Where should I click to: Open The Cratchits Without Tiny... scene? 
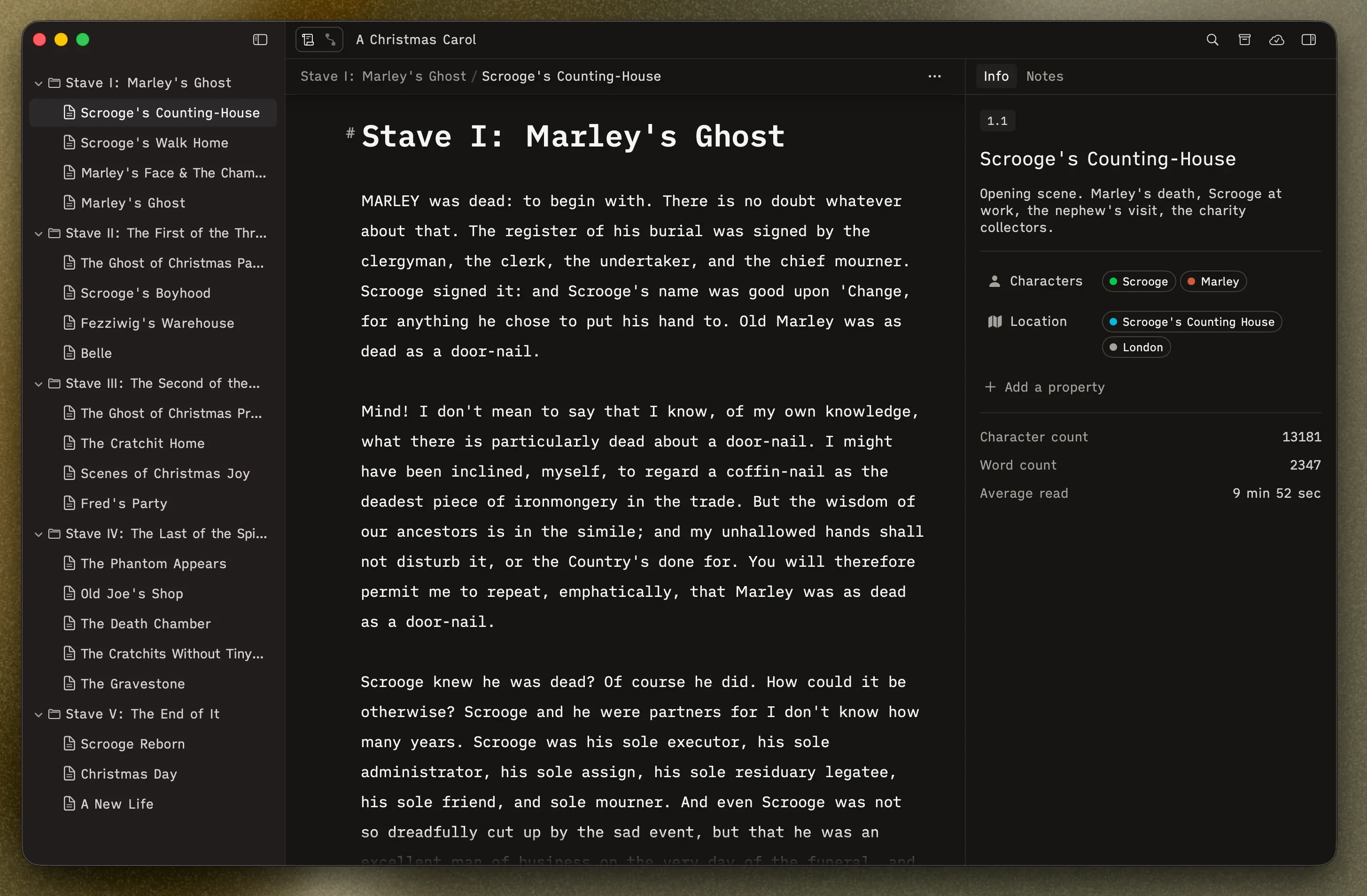153,654
